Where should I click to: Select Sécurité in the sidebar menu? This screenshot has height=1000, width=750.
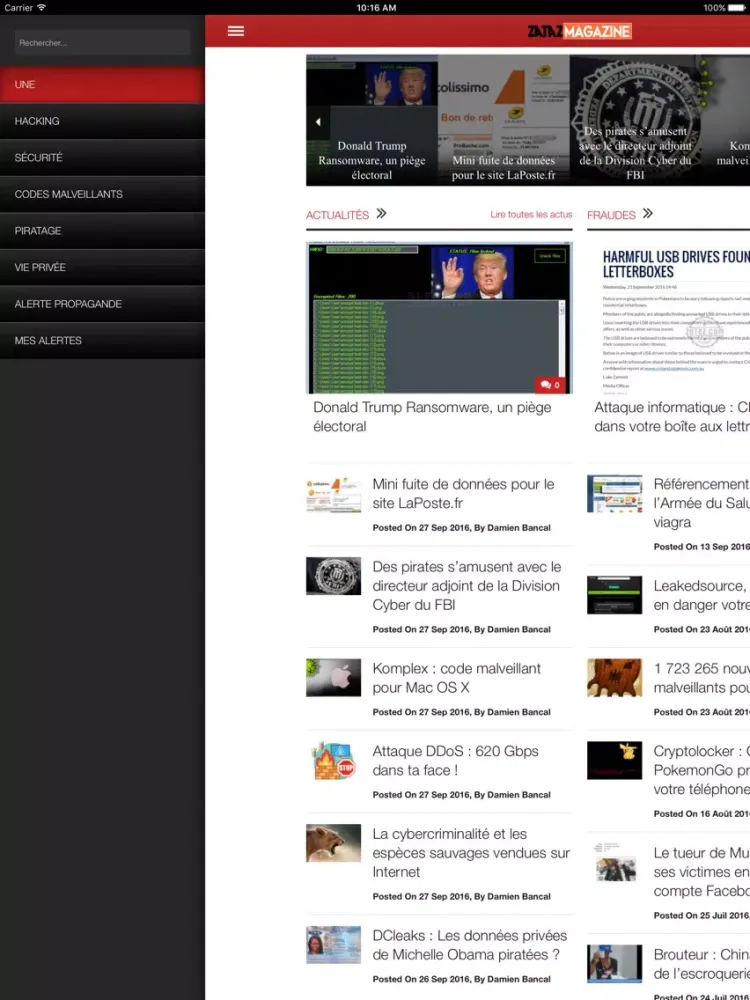[102, 158]
